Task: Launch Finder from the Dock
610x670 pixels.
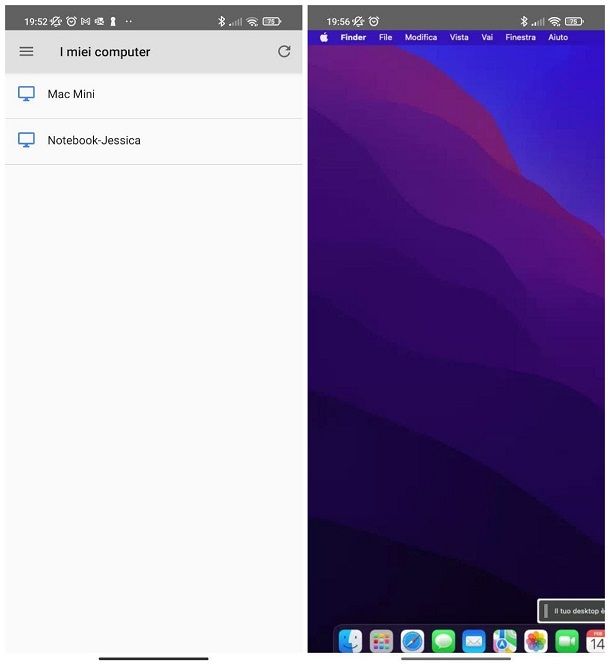Action: (350, 641)
